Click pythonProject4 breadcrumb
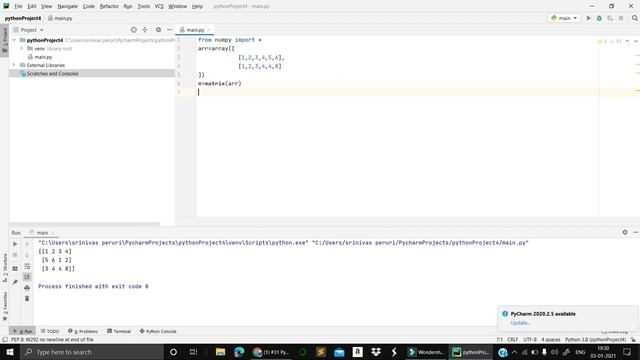The height and width of the screenshot is (360, 640). click(x=23, y=18)
